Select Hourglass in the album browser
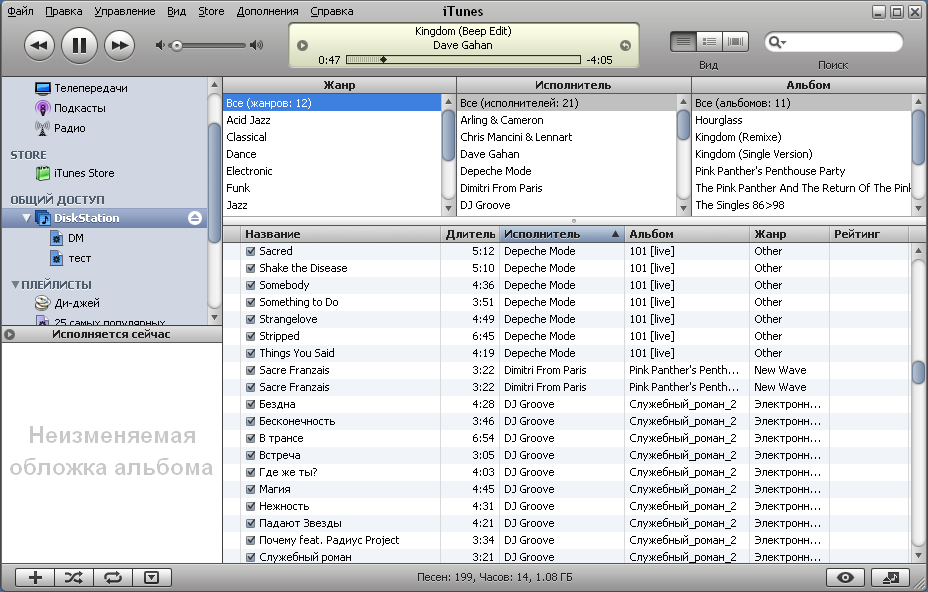 pyautogui.click(x=802, y=120)
